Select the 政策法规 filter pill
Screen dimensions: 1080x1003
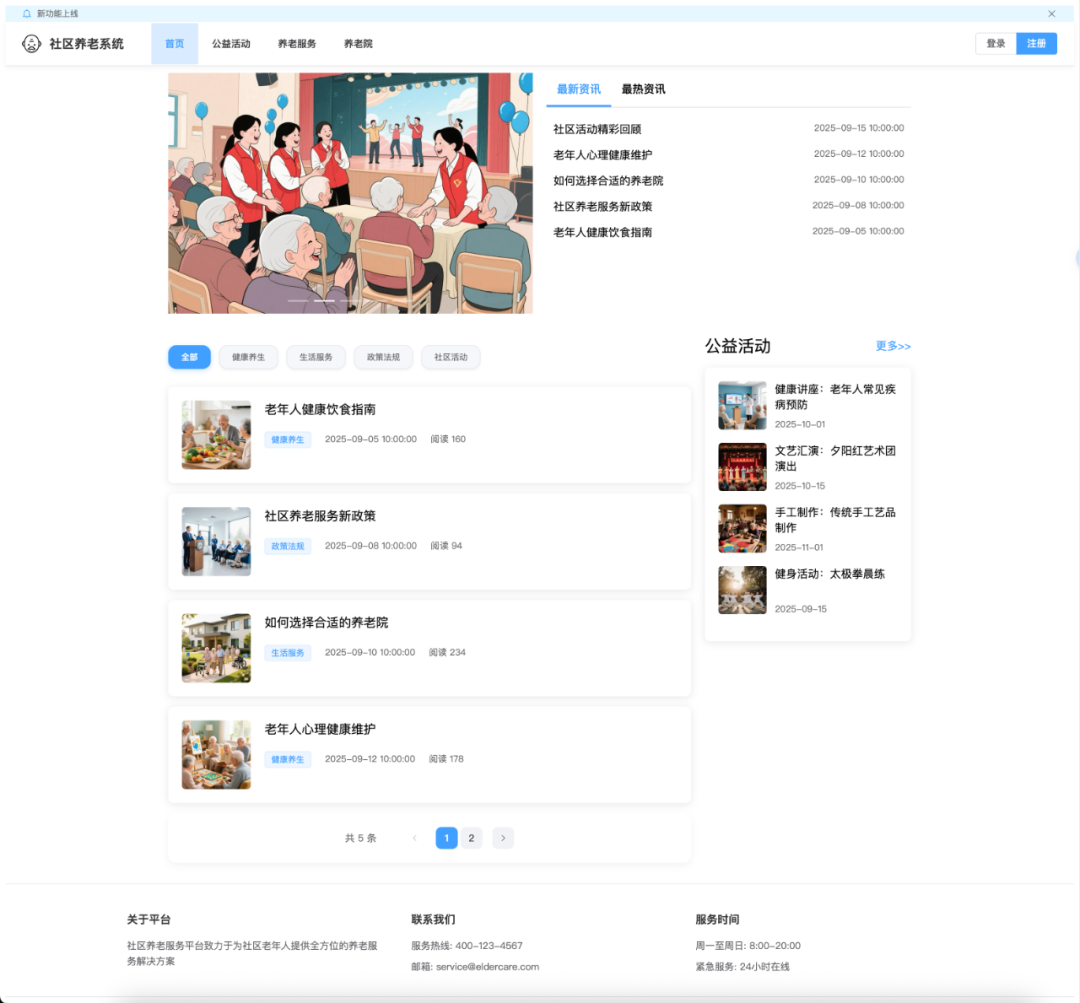point(383,357)
